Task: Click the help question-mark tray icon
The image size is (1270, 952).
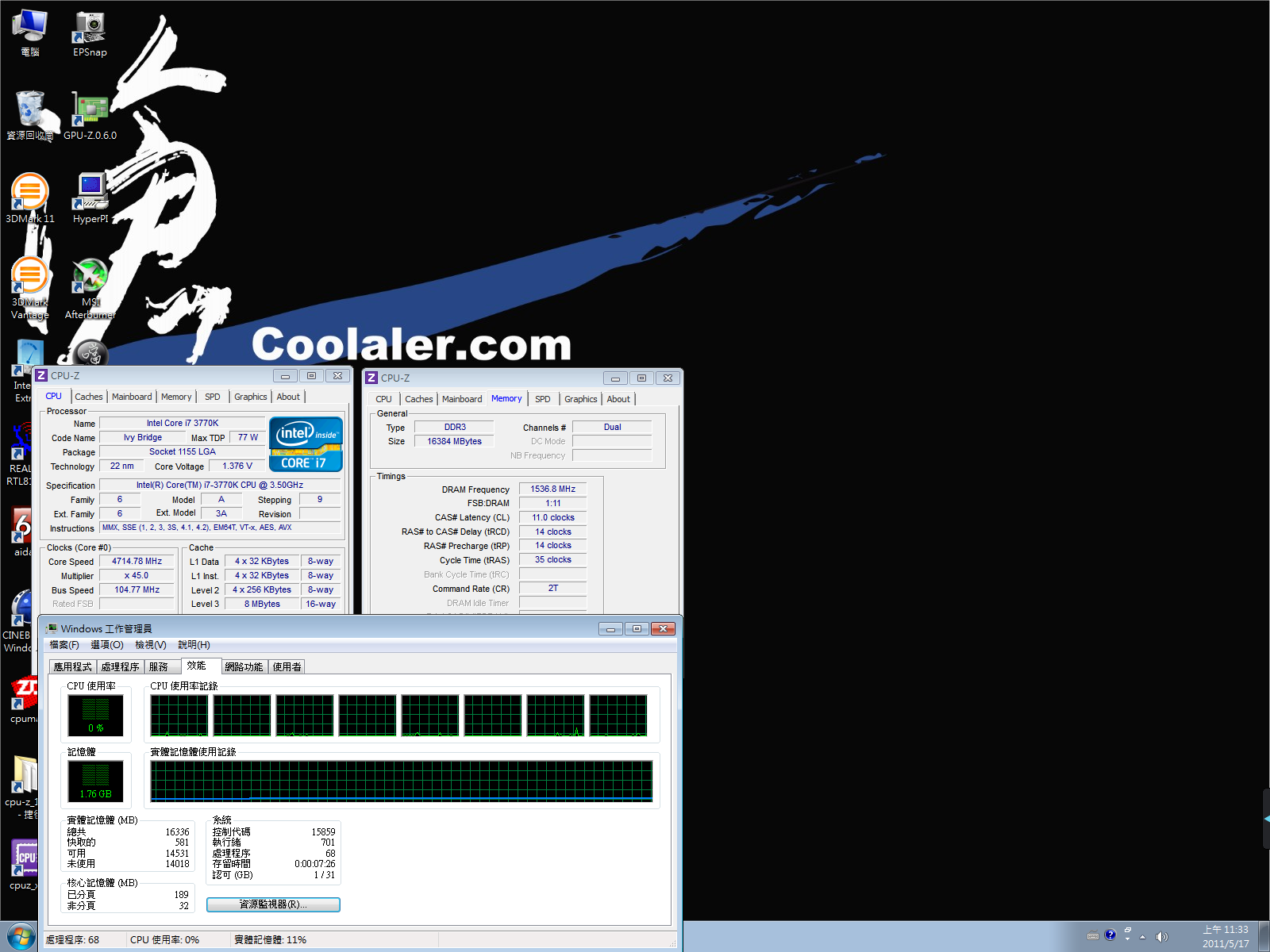Action: 1110,935
